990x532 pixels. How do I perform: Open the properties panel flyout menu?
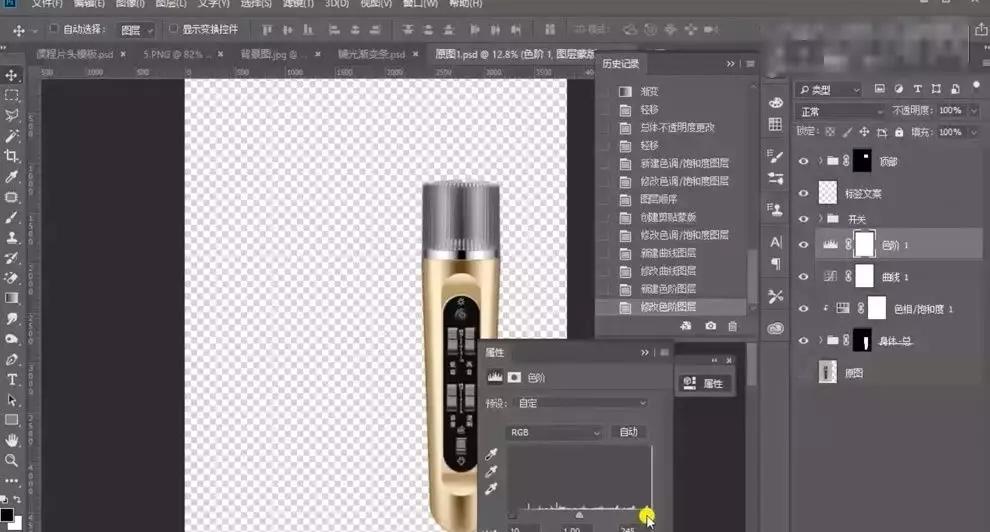pos(664,353)
